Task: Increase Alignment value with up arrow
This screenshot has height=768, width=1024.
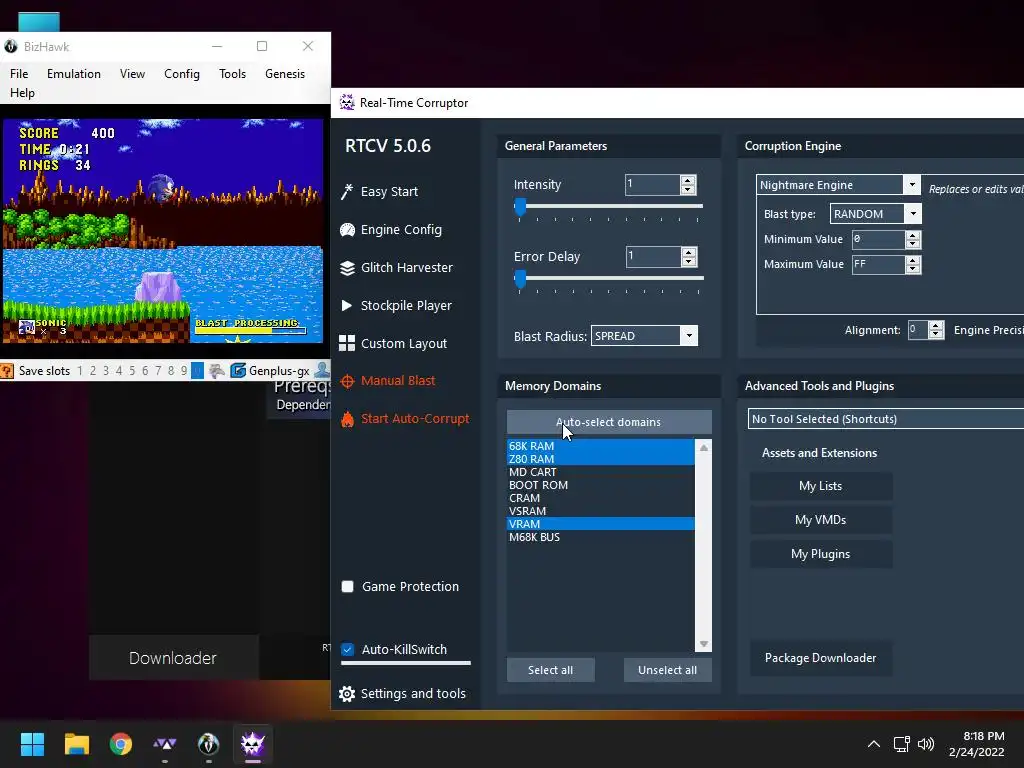Action: click(936, 326)
